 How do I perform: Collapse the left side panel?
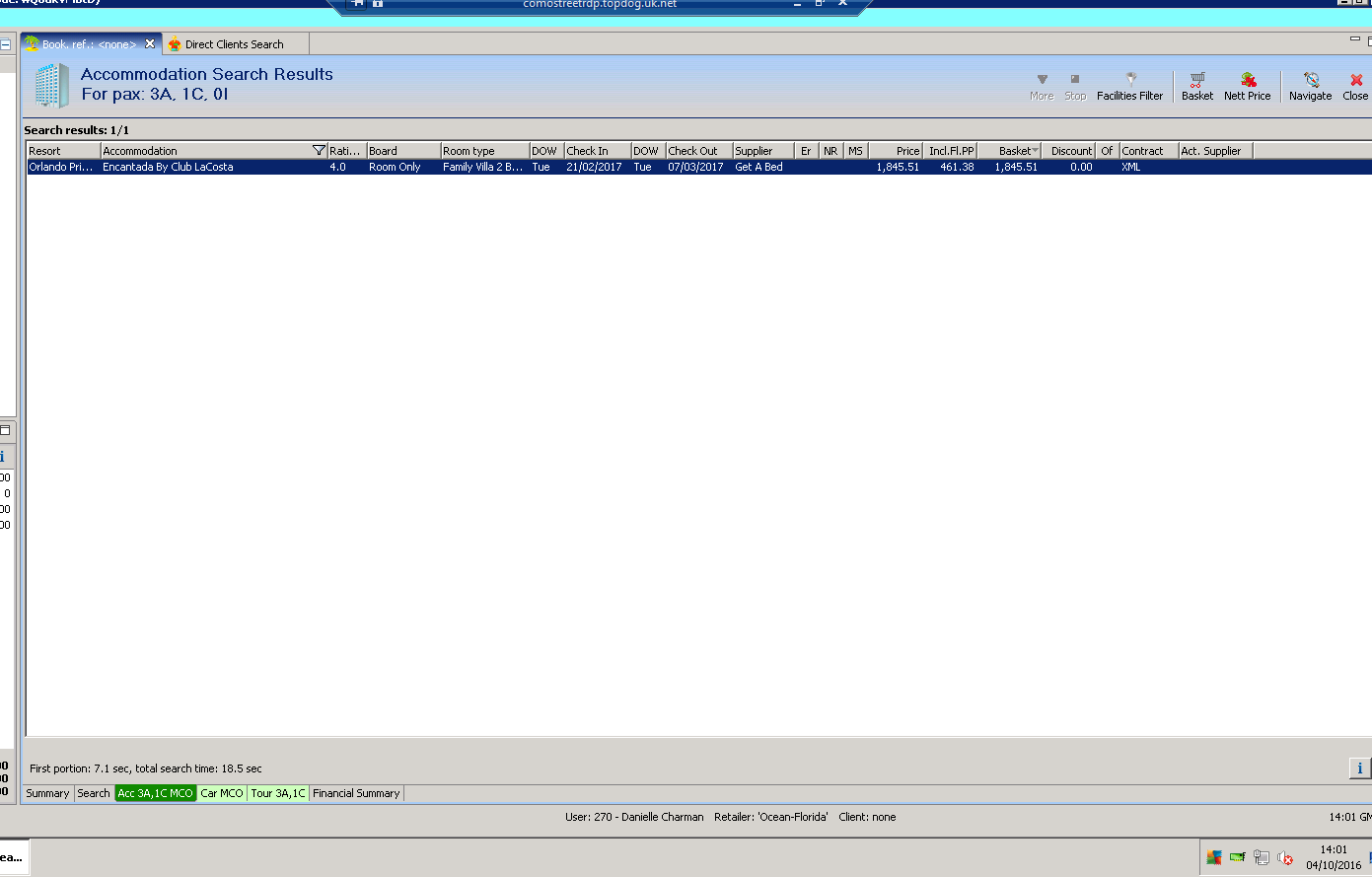[x=5, y=44]
